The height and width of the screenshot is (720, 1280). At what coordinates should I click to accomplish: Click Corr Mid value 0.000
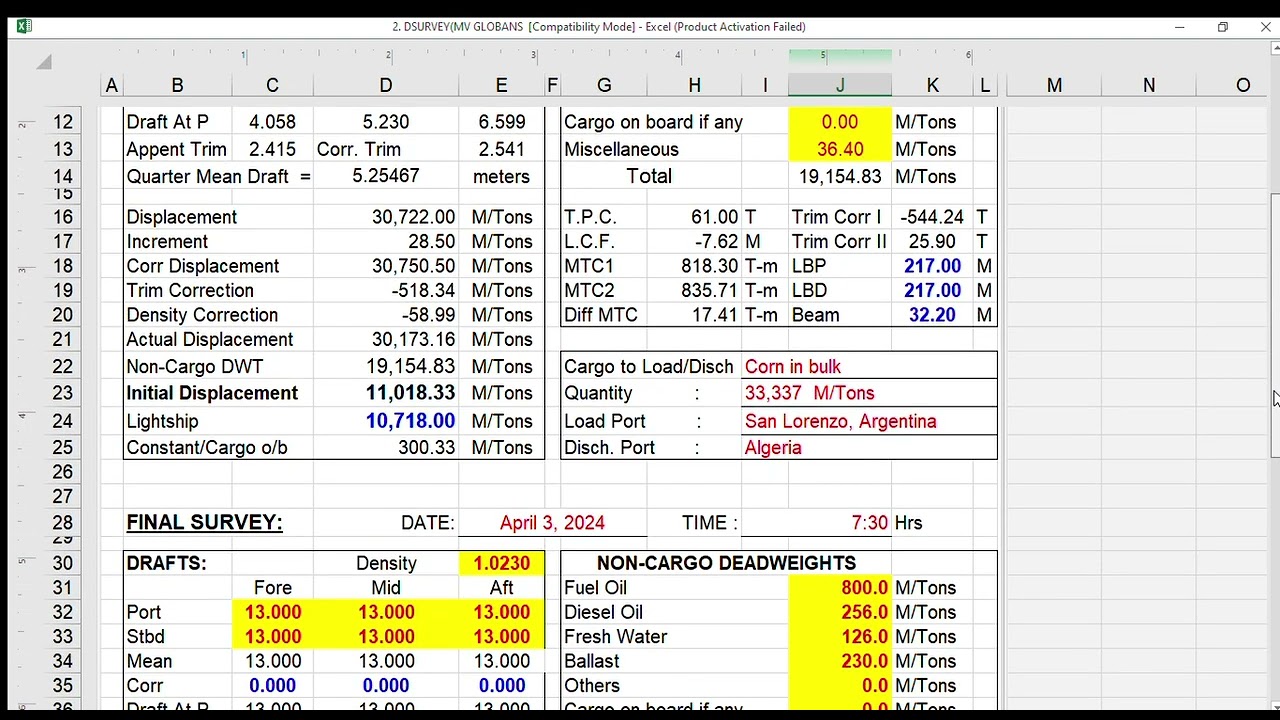(x=386, y=686)
